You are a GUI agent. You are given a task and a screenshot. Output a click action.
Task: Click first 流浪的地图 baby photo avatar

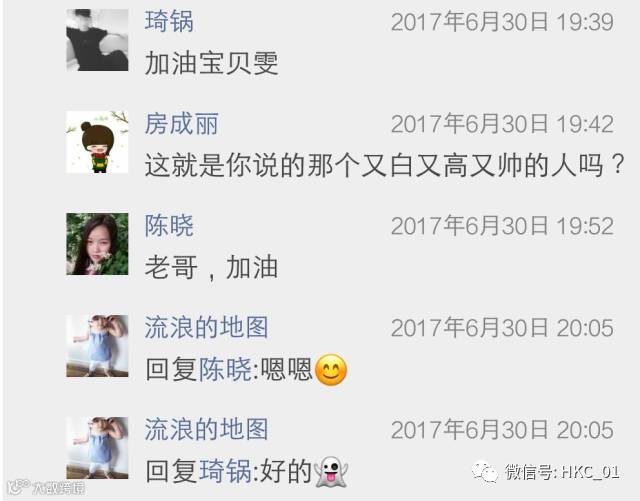(97, 346)
